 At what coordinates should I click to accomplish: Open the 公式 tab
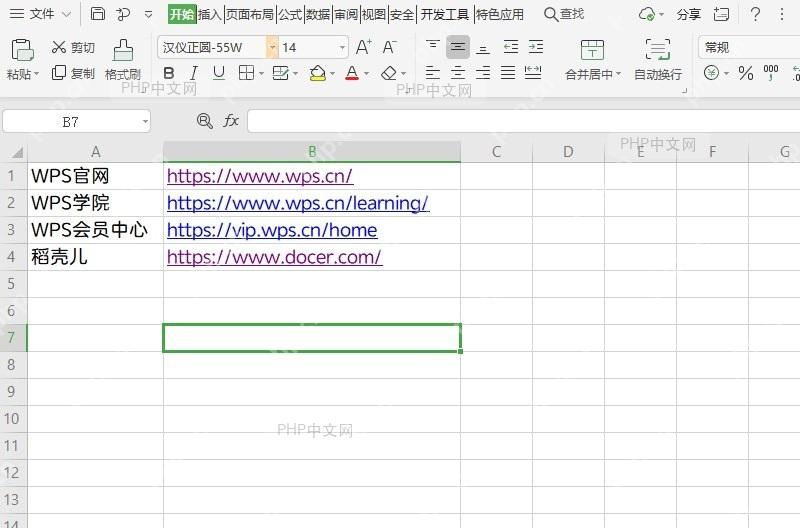[x=290, y=14]
